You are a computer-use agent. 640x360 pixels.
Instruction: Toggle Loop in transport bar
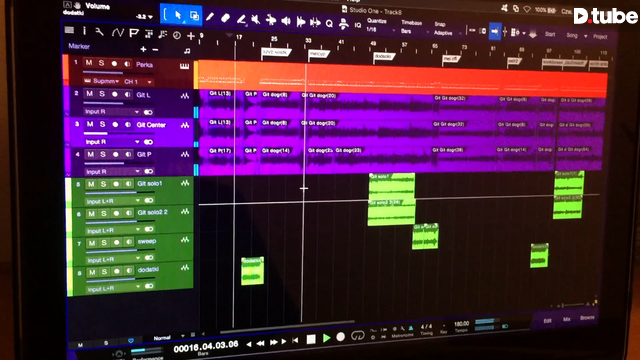pos(358,336)
